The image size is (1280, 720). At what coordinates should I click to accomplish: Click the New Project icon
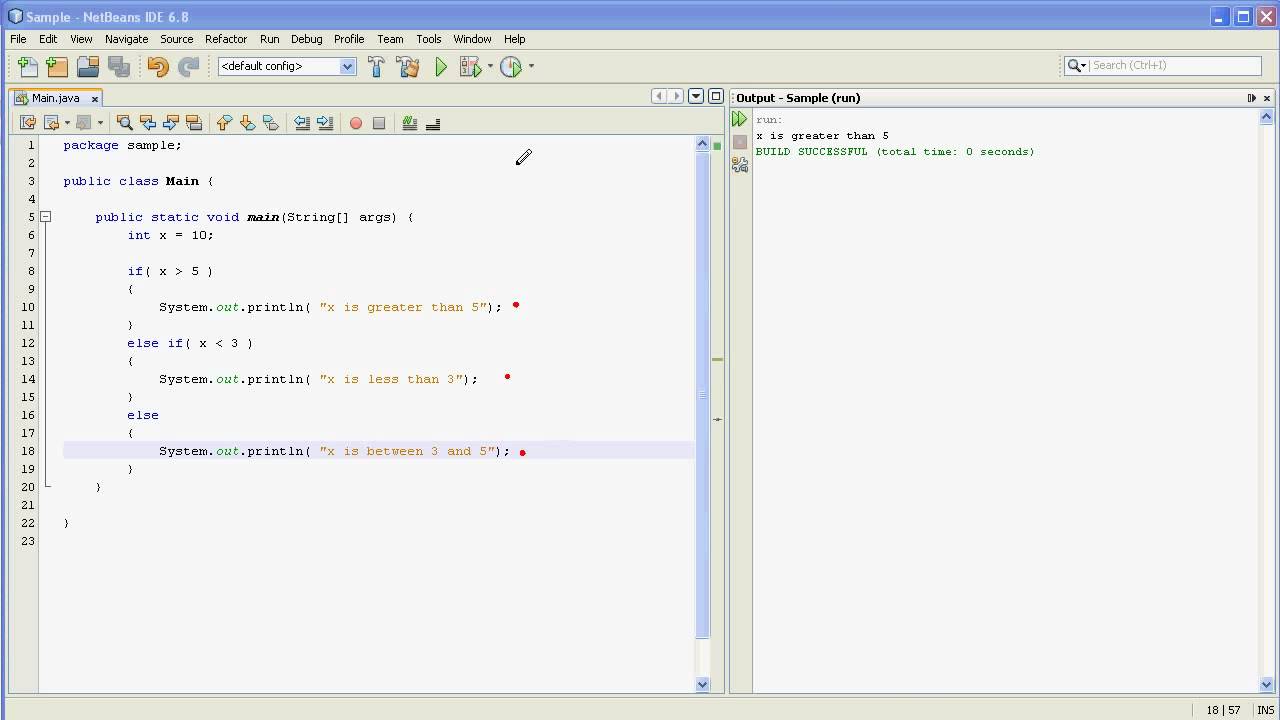(57, 67)
